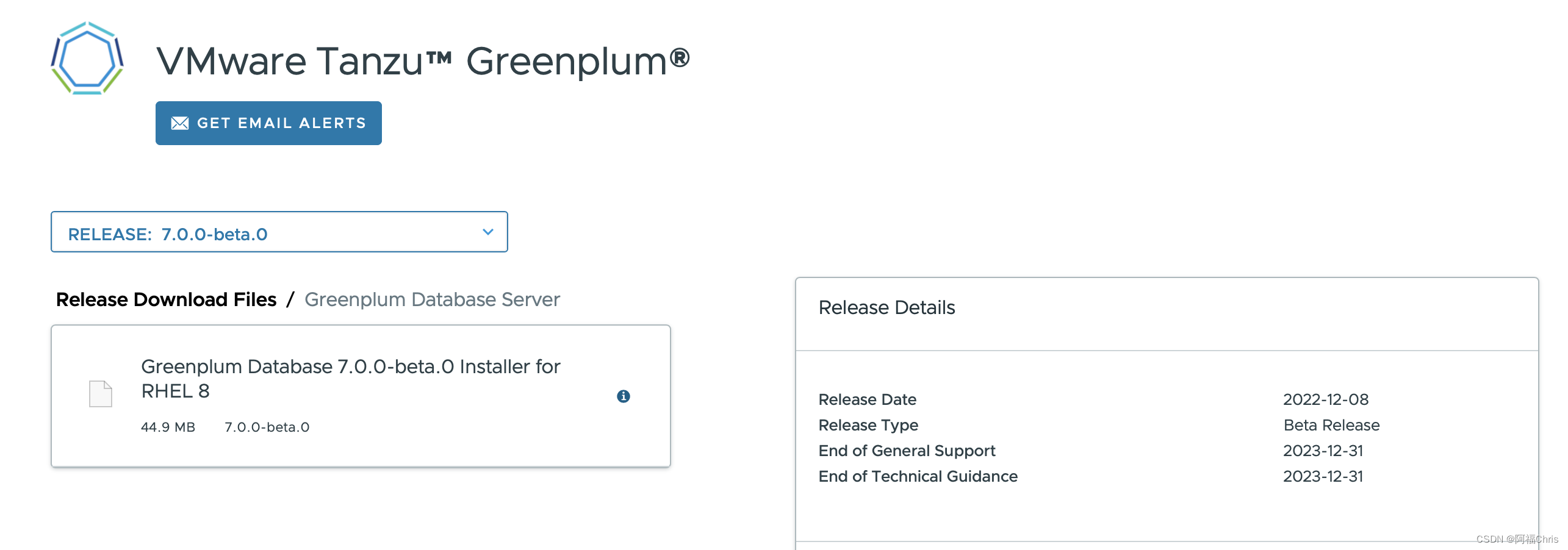This screenshot has width=1568, height=550.
Task: Click the chevron on the RELEASE selector
Action: (x=487, y=232)
